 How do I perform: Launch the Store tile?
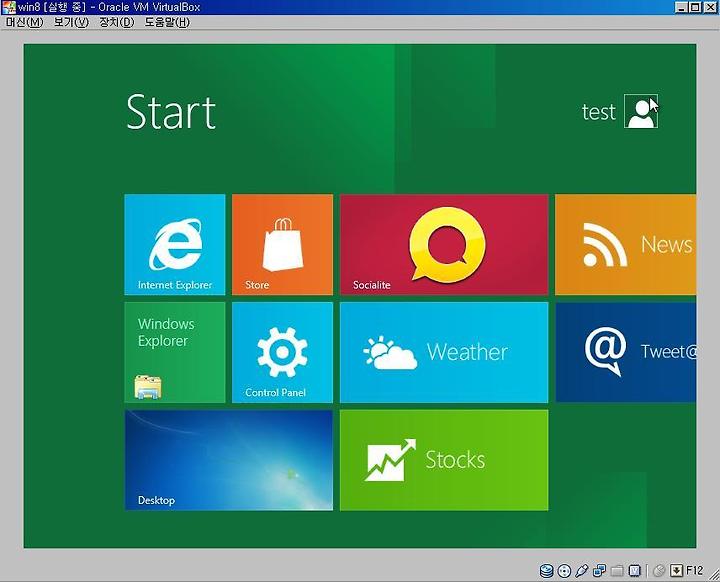click(x=282, y=244)
